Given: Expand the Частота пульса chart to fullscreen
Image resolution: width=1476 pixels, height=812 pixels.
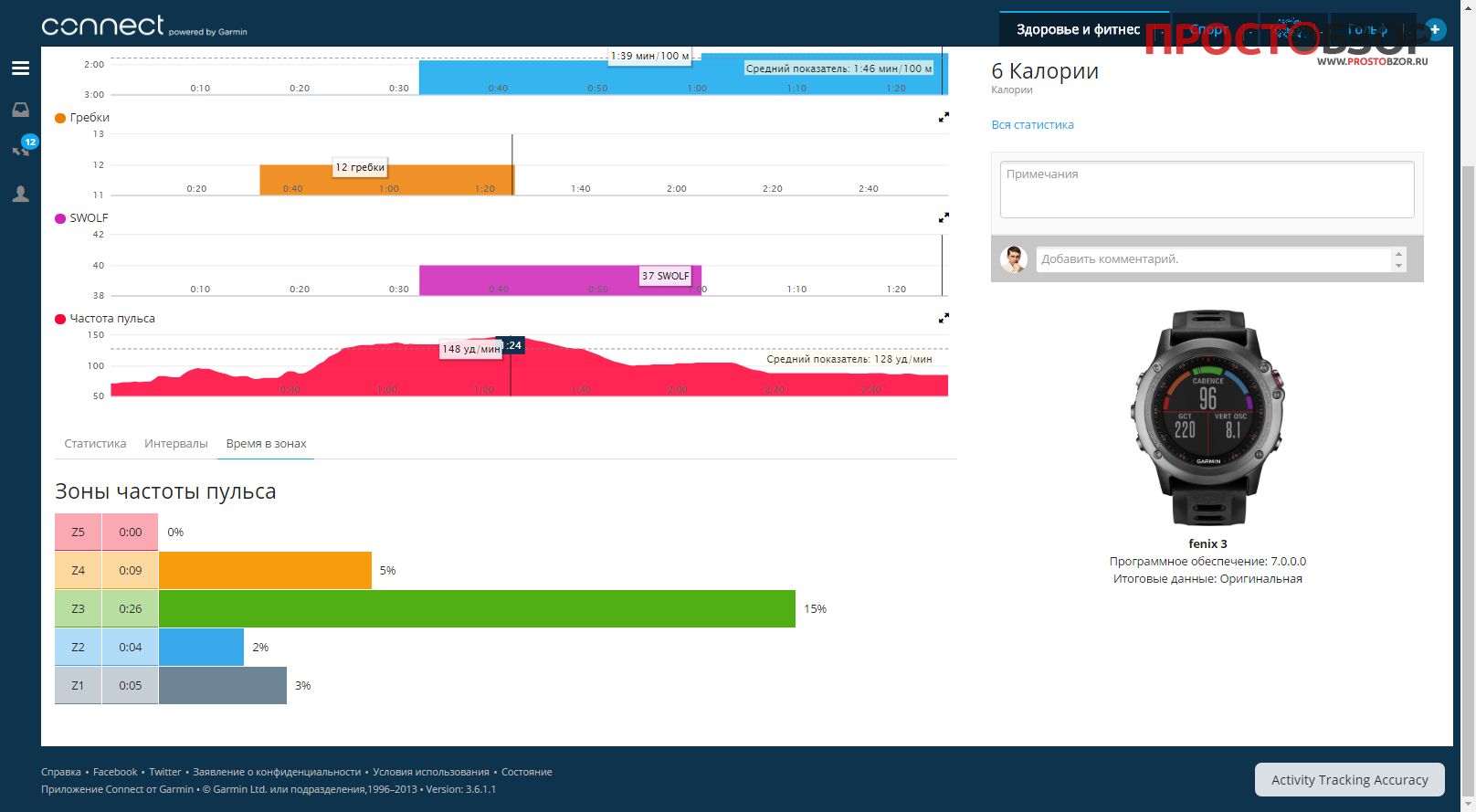Looking at the screenshot, I should point(944,319).
